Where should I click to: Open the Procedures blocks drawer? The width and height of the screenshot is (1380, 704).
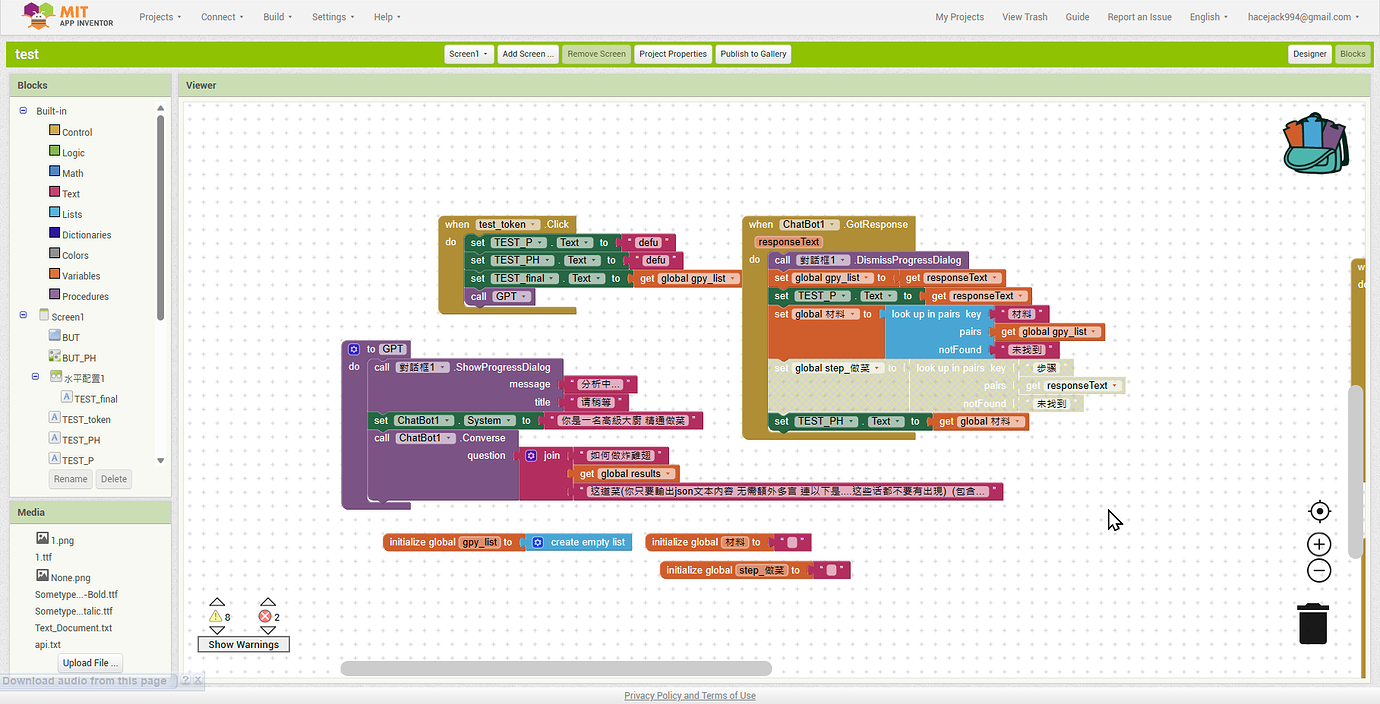click(x=84, y=296)
